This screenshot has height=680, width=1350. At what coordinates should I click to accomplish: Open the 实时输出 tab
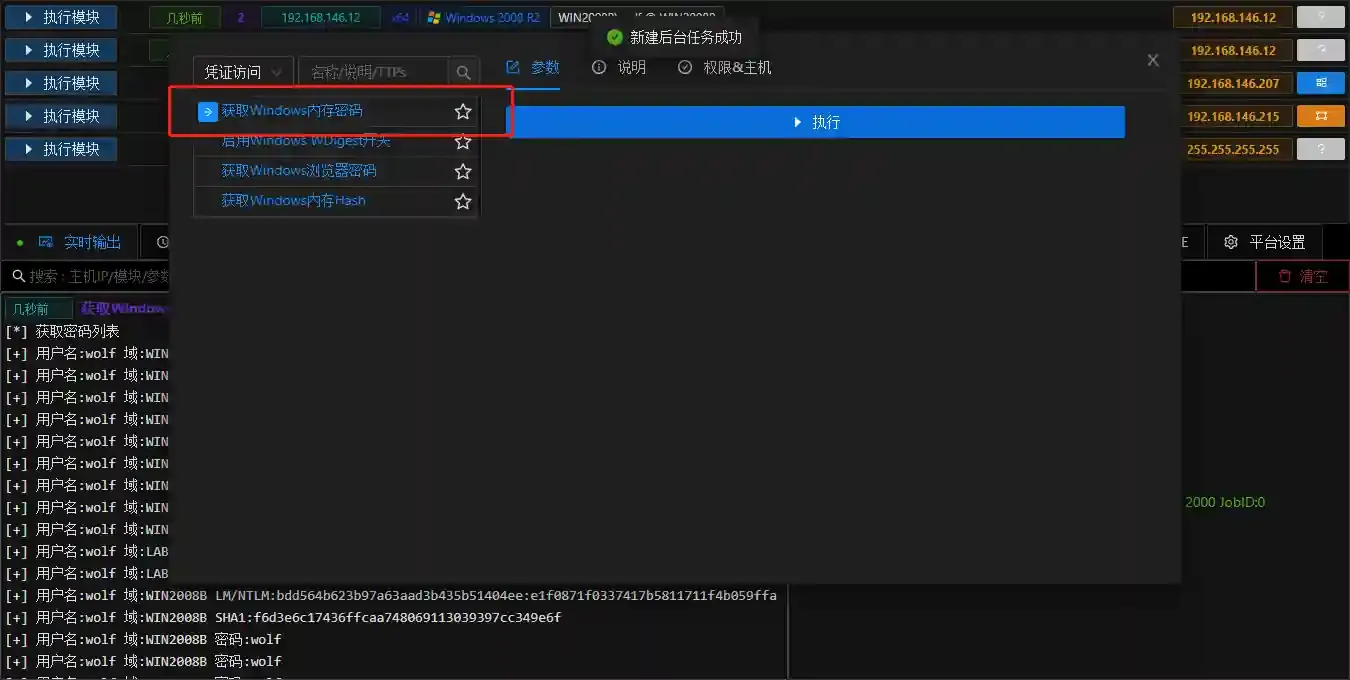pos(80,242)
